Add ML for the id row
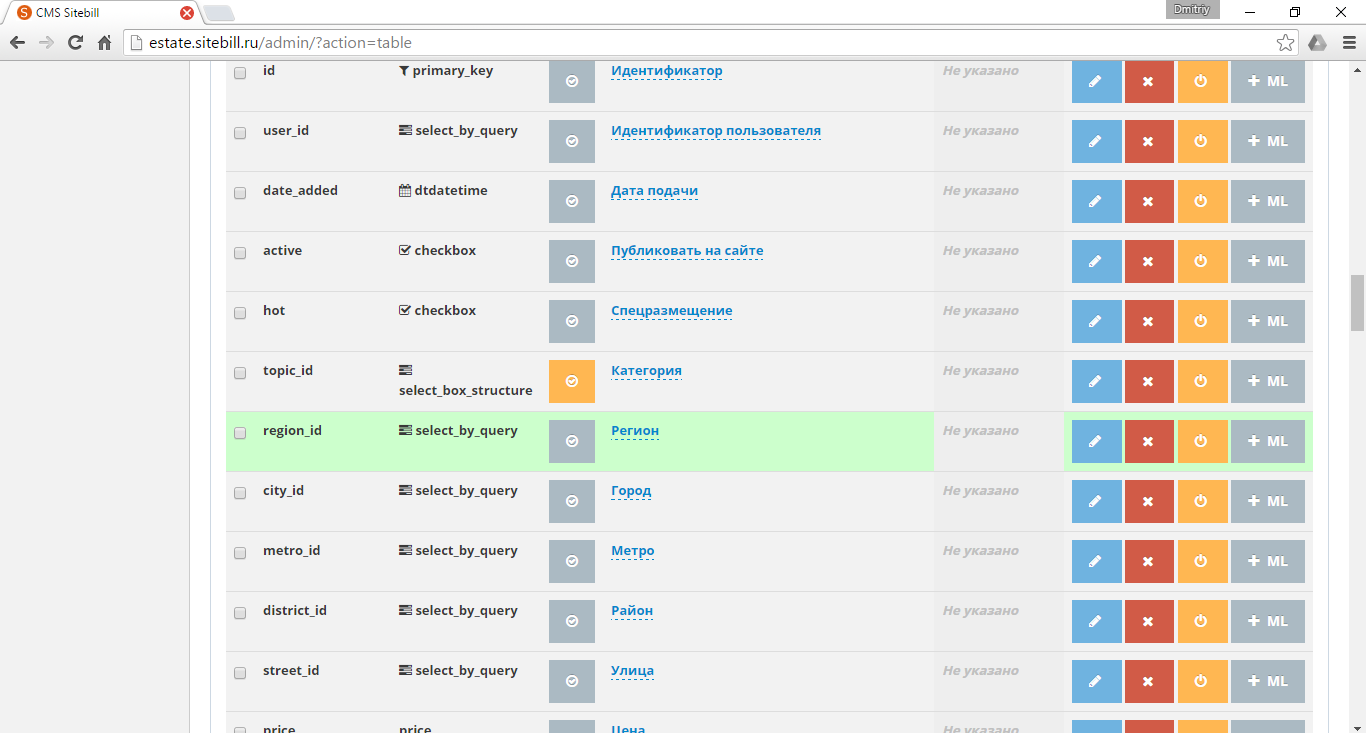The width and height of the screenshot is (1366, 733). 1268,82
